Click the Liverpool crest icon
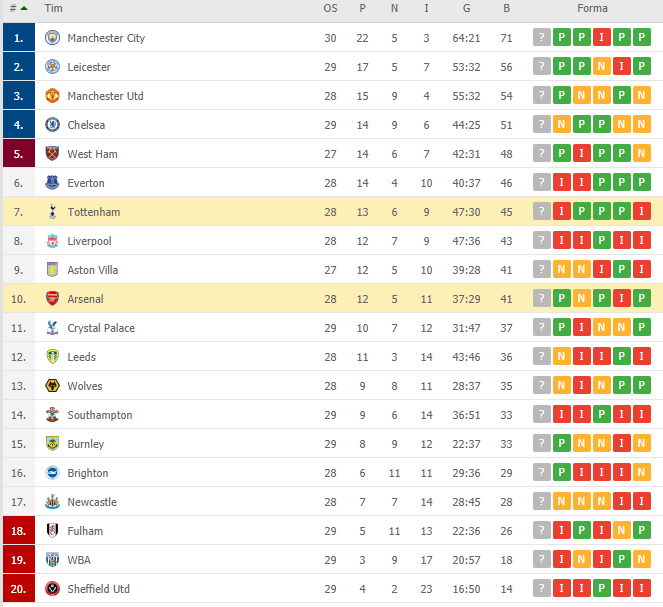Image resolution: width=663 pixels, height=607 pixels. (52, 241)
